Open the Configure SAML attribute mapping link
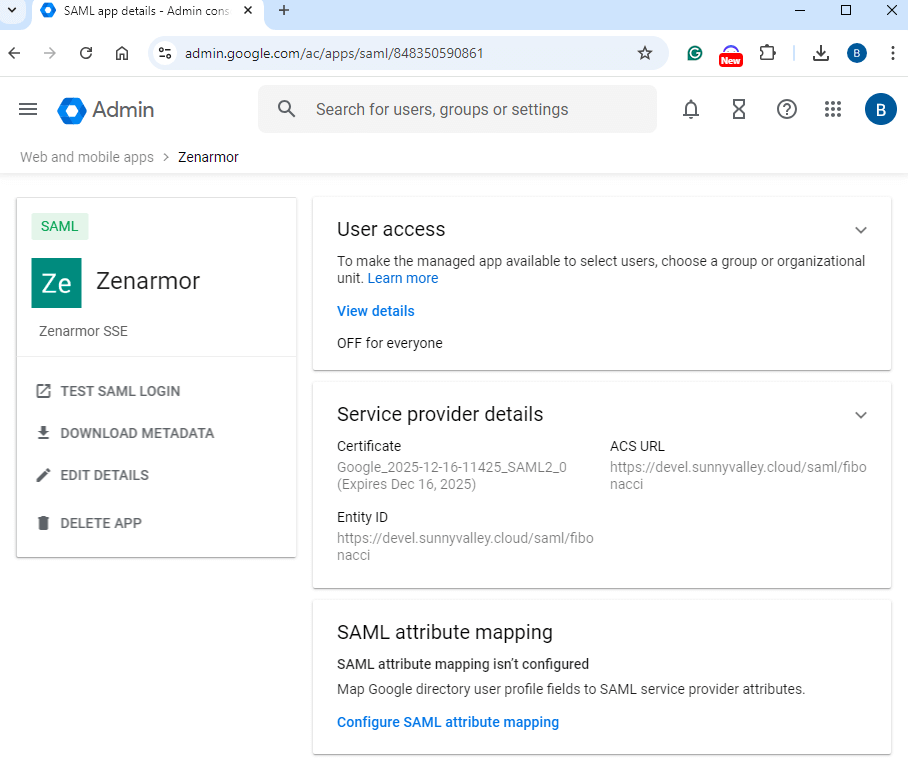The height and width of the screenshot is (780, 908). coord(448,722)
